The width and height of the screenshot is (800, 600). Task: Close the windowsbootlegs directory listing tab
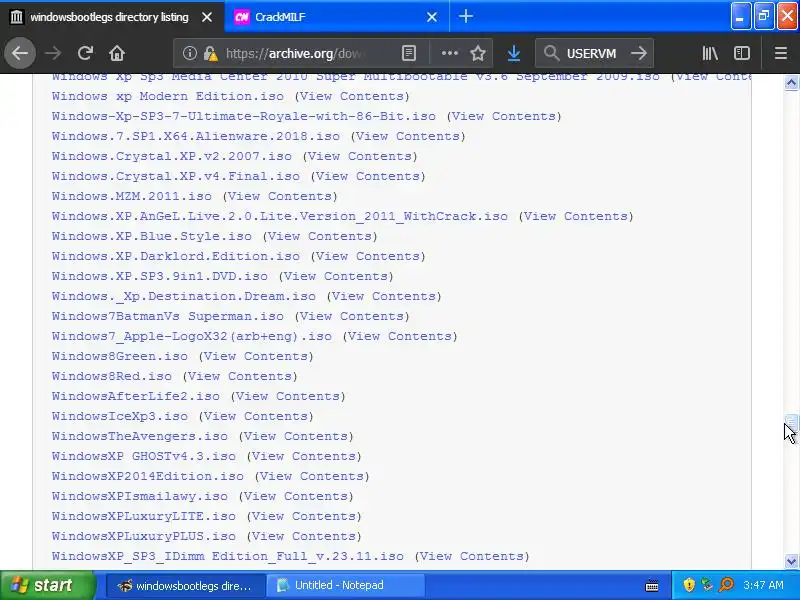coord(207,17)
